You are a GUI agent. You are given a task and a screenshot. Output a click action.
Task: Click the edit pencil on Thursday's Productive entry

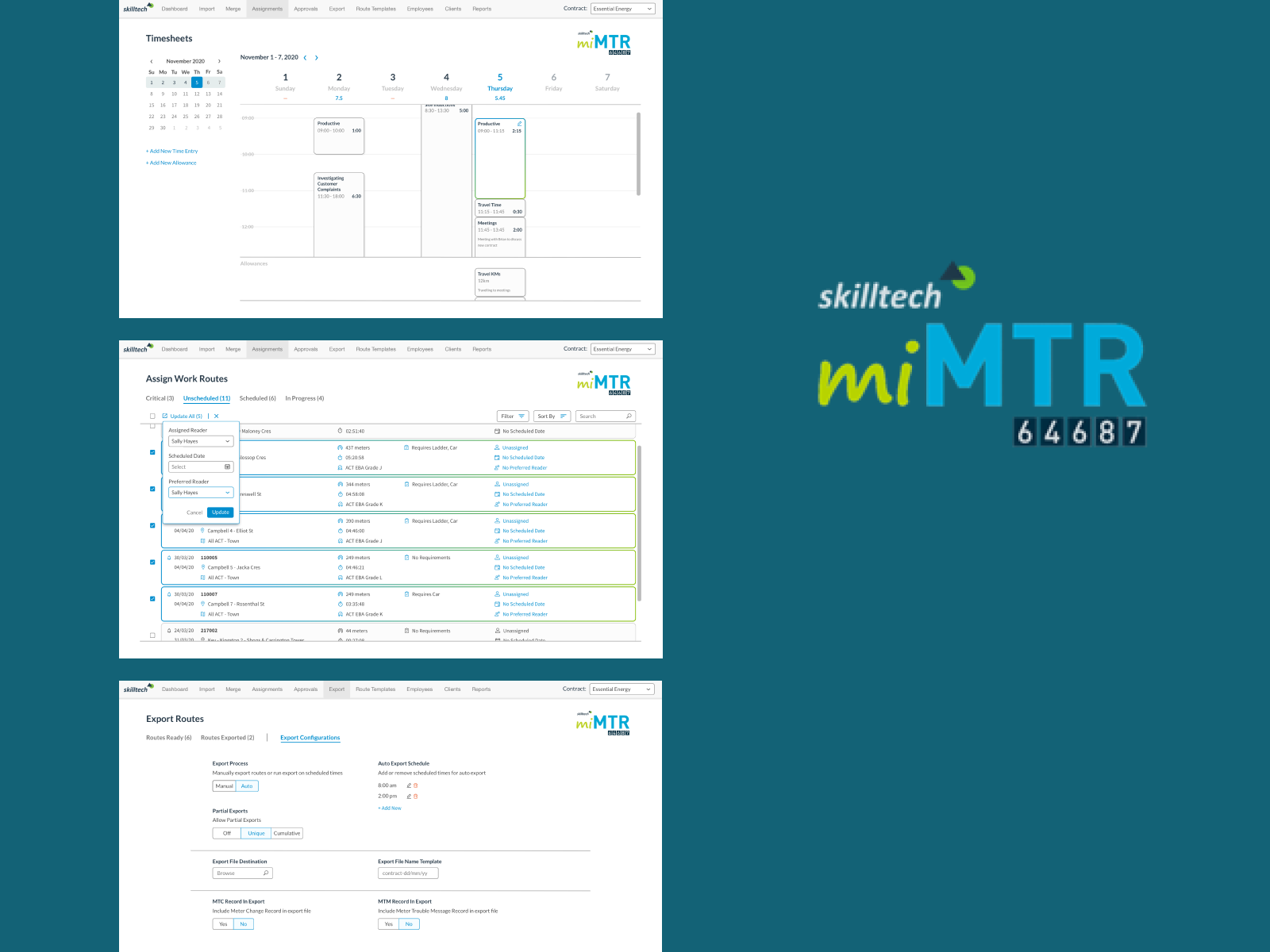[x=519, y=124]
